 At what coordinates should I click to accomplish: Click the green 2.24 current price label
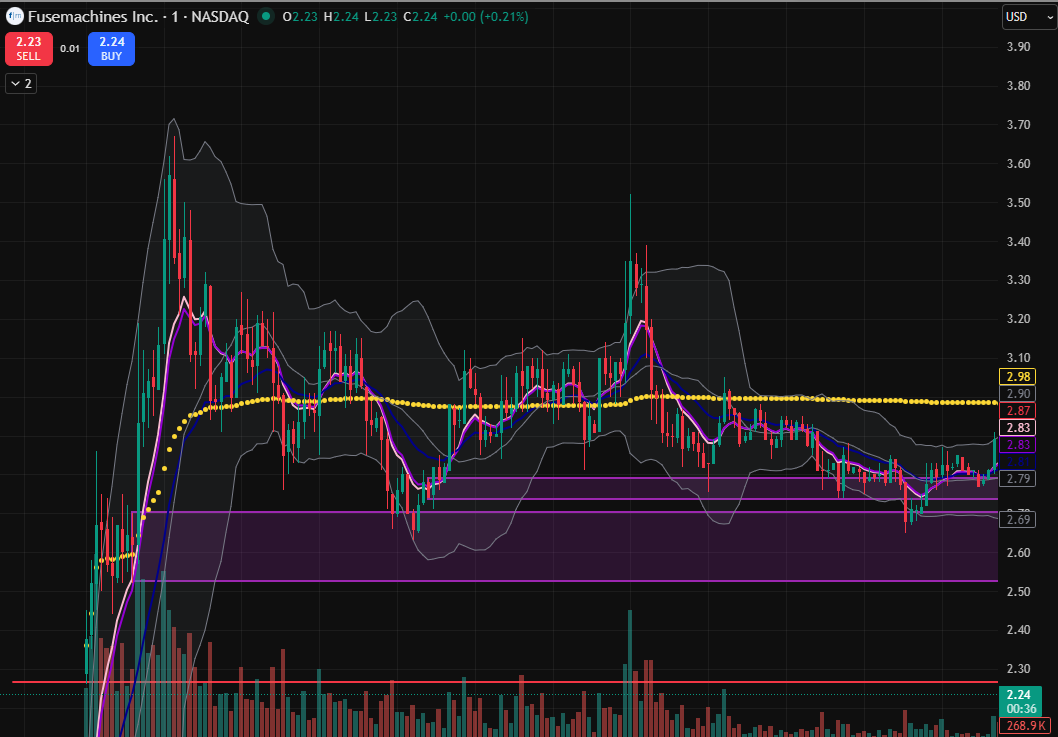pyautogui.click(x=1018, y=695)
